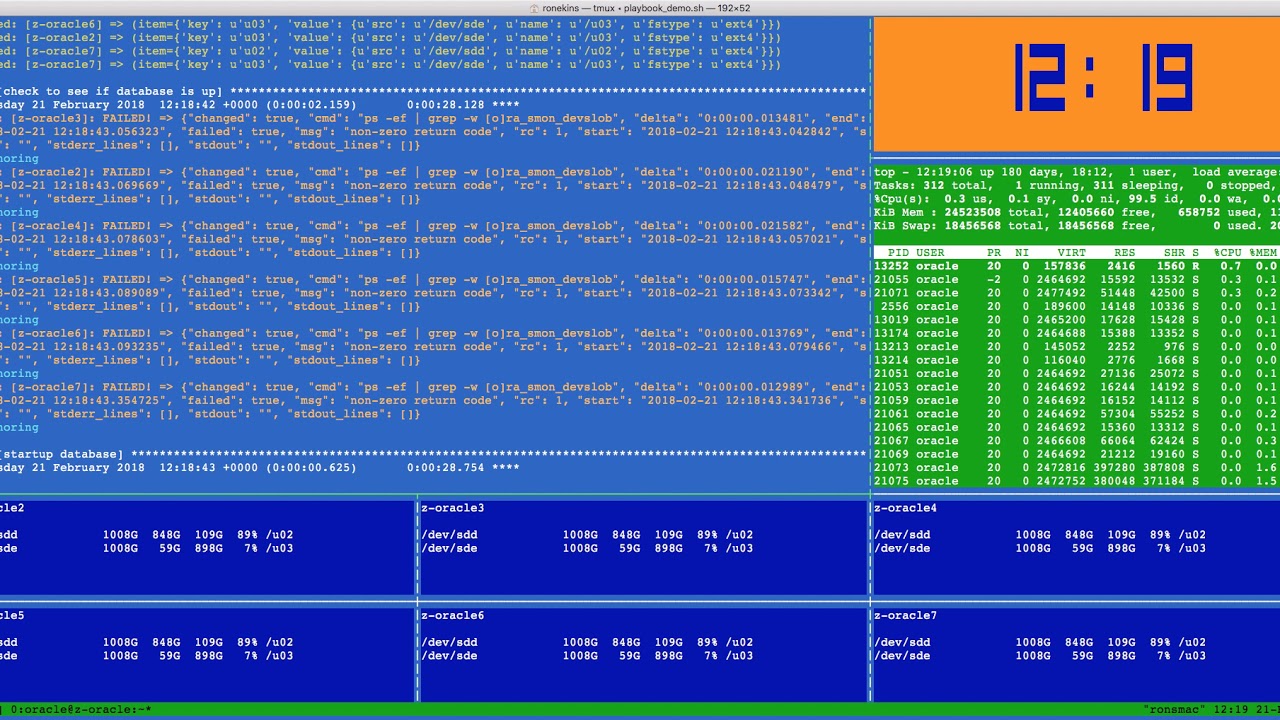Click the SHR column header in top
The width and height of the screenshot is (1280, 720).
1174,253
